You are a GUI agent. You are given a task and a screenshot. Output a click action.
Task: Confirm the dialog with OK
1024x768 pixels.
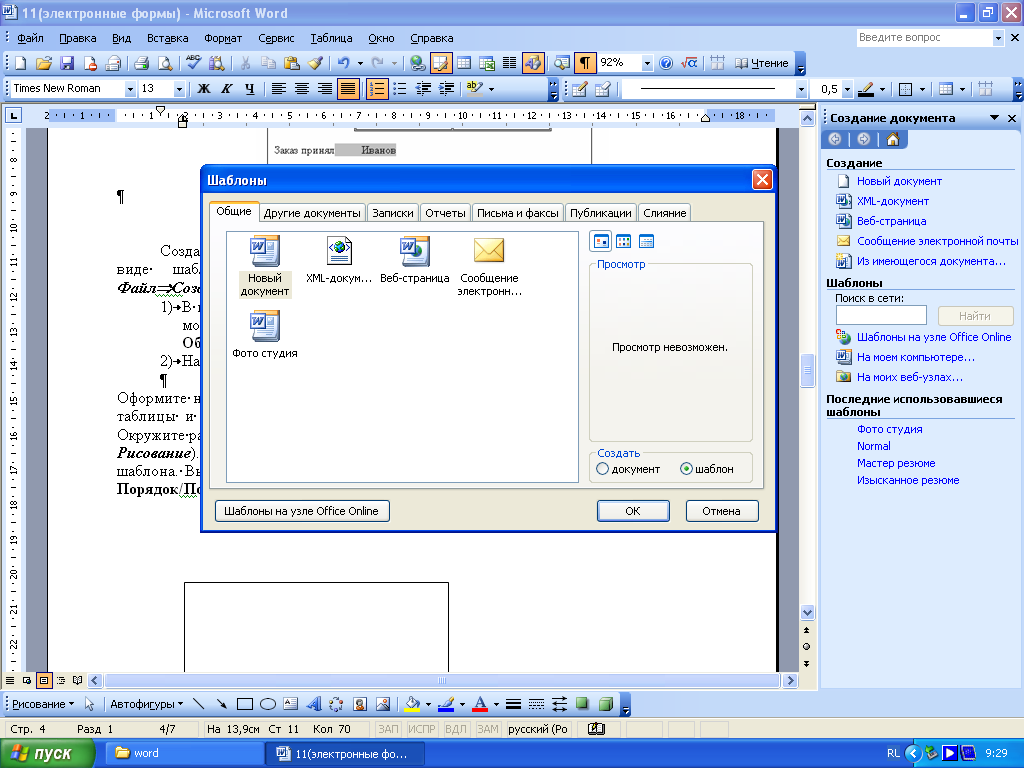[633, 511]
